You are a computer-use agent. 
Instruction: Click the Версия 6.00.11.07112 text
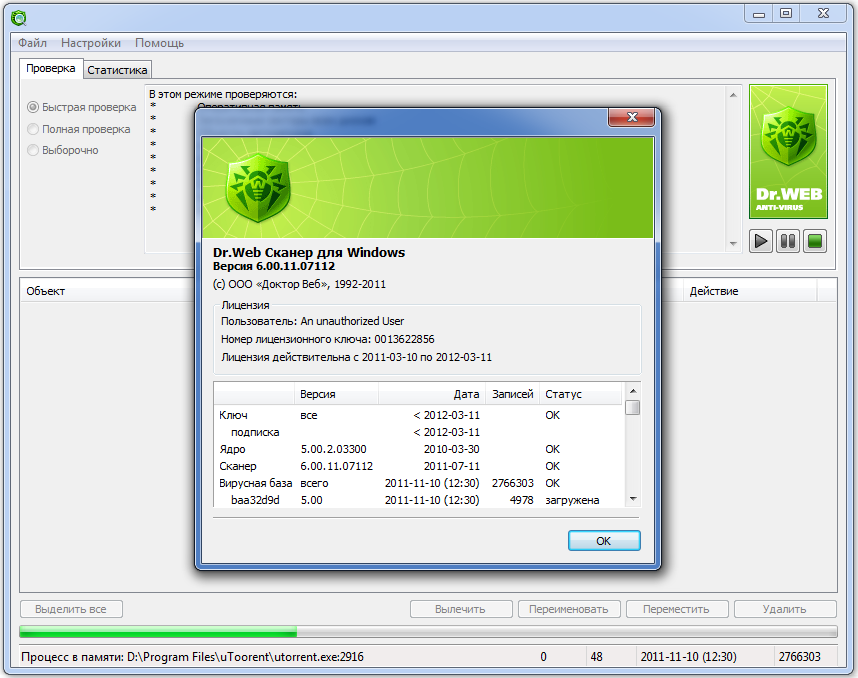[x=274, y=266]
